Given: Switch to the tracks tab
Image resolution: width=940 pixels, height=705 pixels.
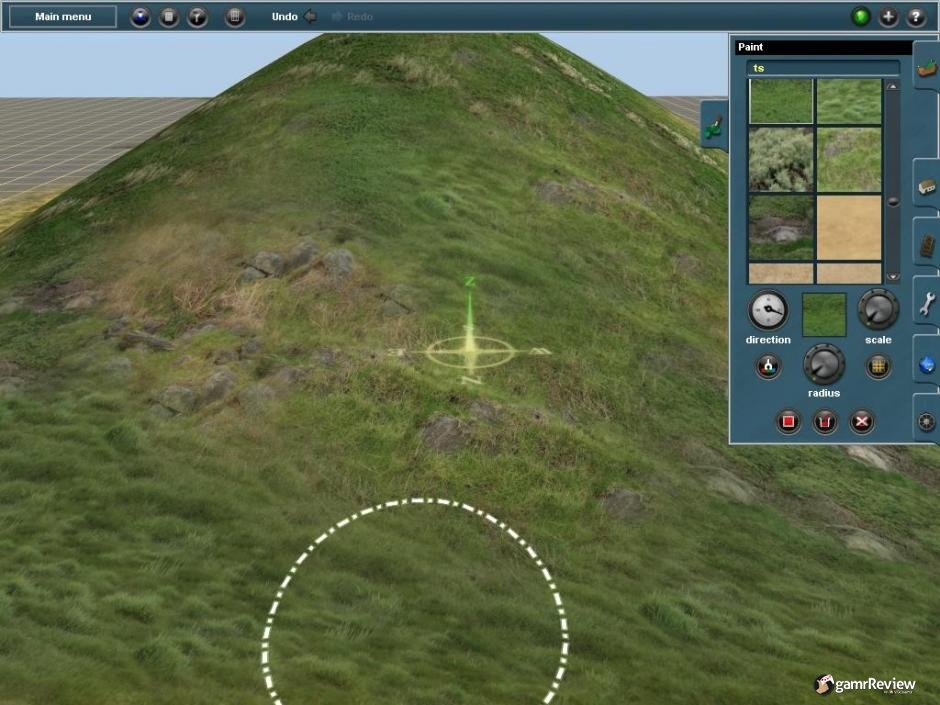Looking at the screenshot, I should point(927,245).
